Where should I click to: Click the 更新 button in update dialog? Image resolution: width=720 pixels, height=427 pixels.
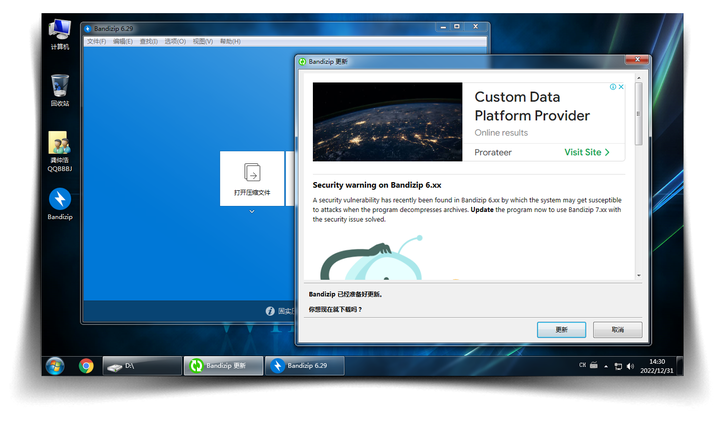(561, 330)
